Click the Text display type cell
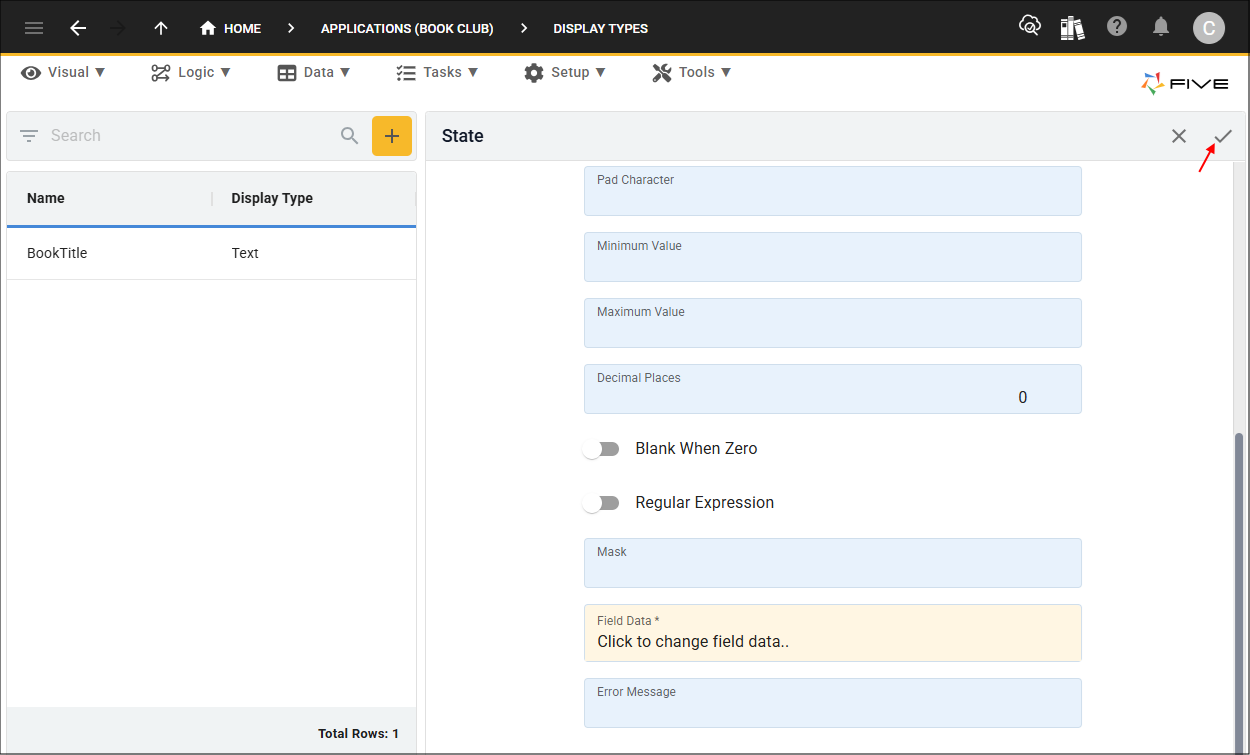This screenshot has height=755, width=1250. pos(245,253)
